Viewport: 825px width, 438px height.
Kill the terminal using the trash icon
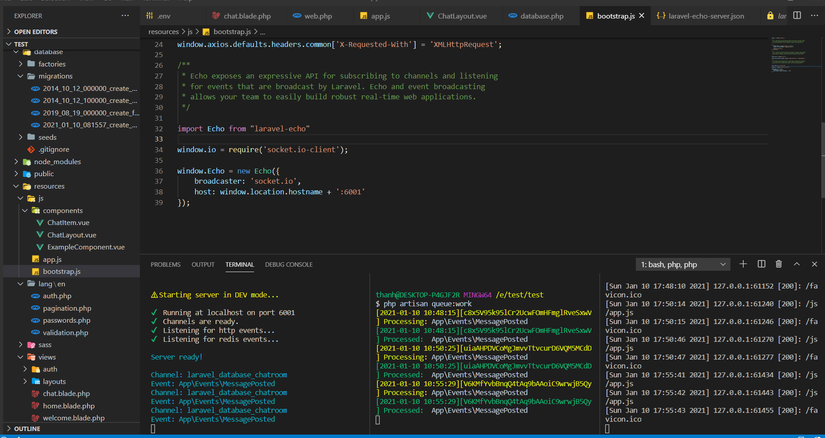[x=779, y=264]
